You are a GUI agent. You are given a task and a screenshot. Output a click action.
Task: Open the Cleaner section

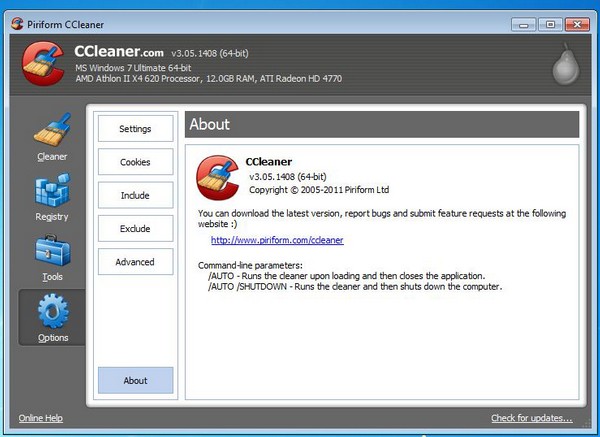(52, 137)
